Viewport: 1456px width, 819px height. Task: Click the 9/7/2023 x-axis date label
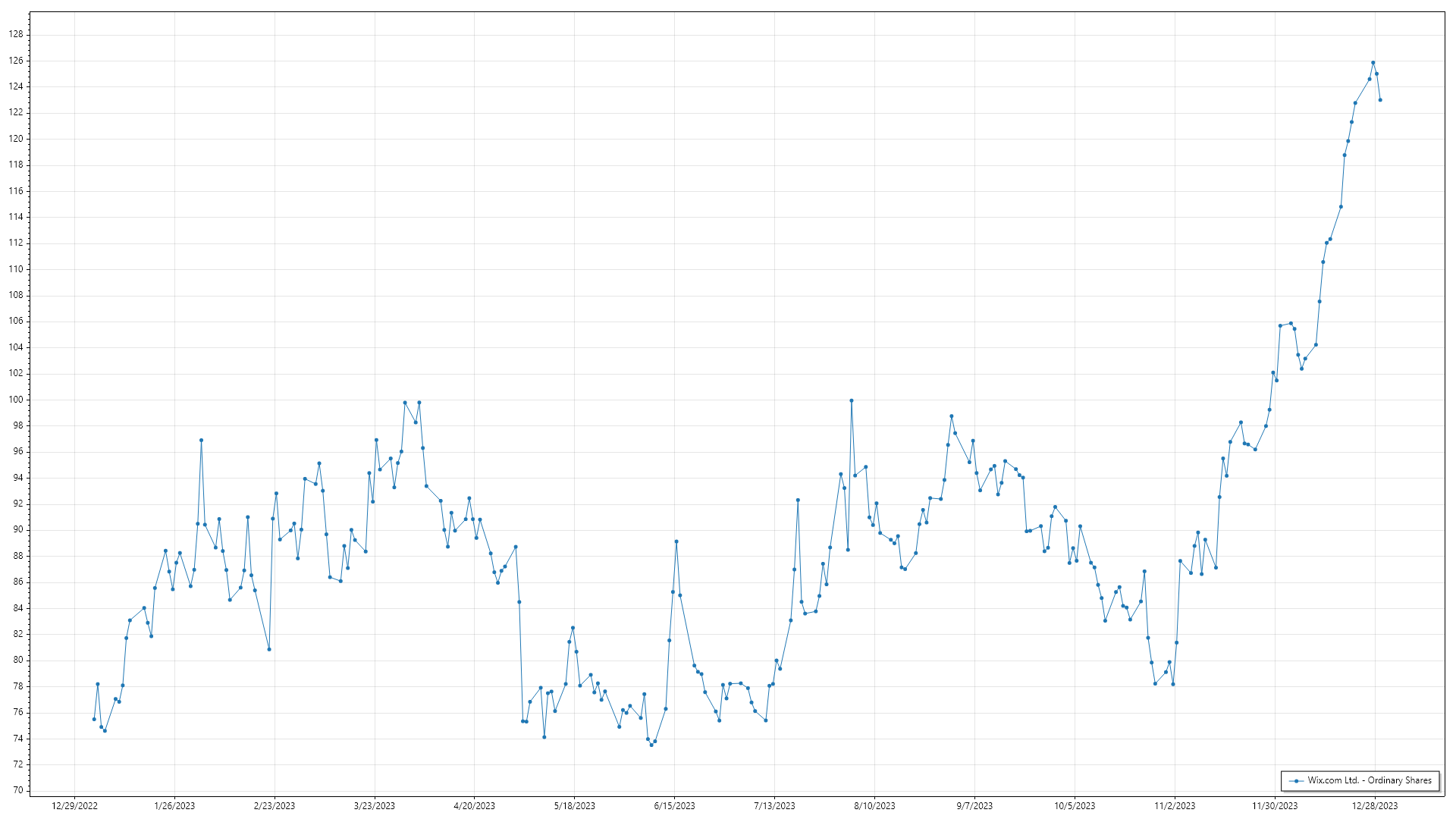coord(974,806)
